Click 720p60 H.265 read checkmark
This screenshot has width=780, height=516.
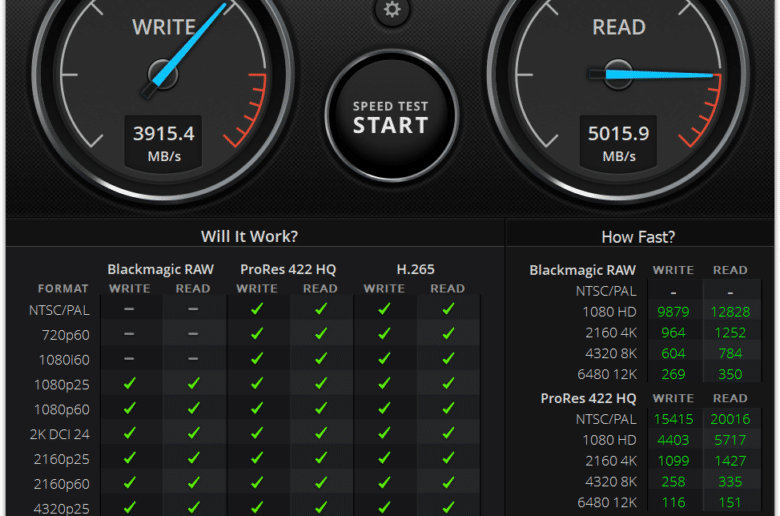point(448,333)
